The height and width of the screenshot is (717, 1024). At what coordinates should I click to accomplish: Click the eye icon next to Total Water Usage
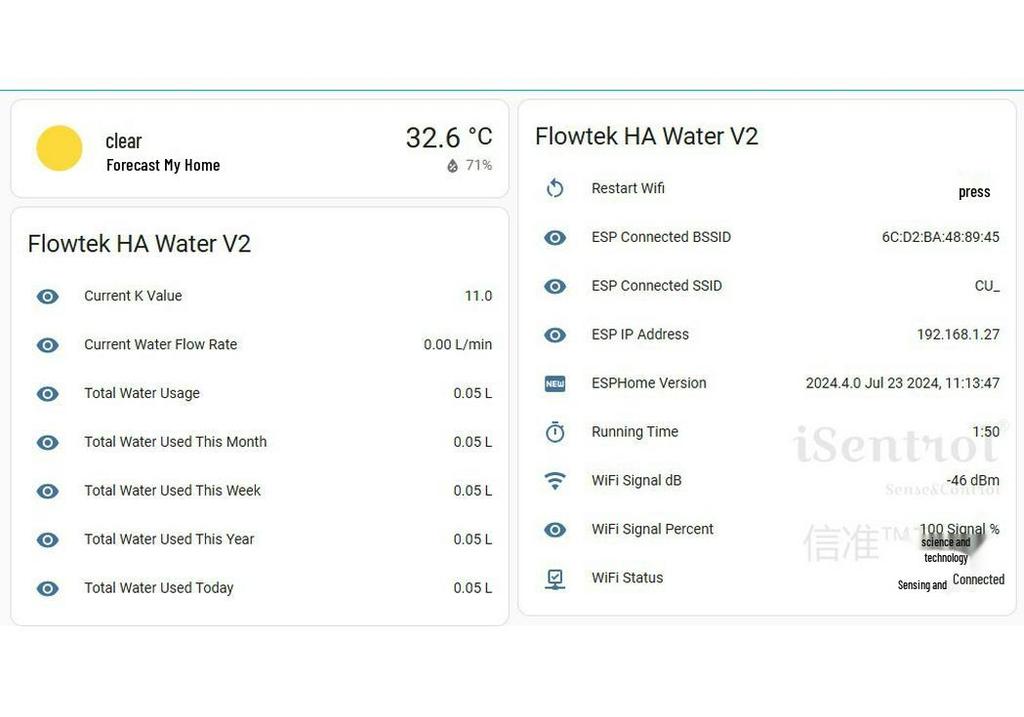pyautogui.click(x=48, y=394)
